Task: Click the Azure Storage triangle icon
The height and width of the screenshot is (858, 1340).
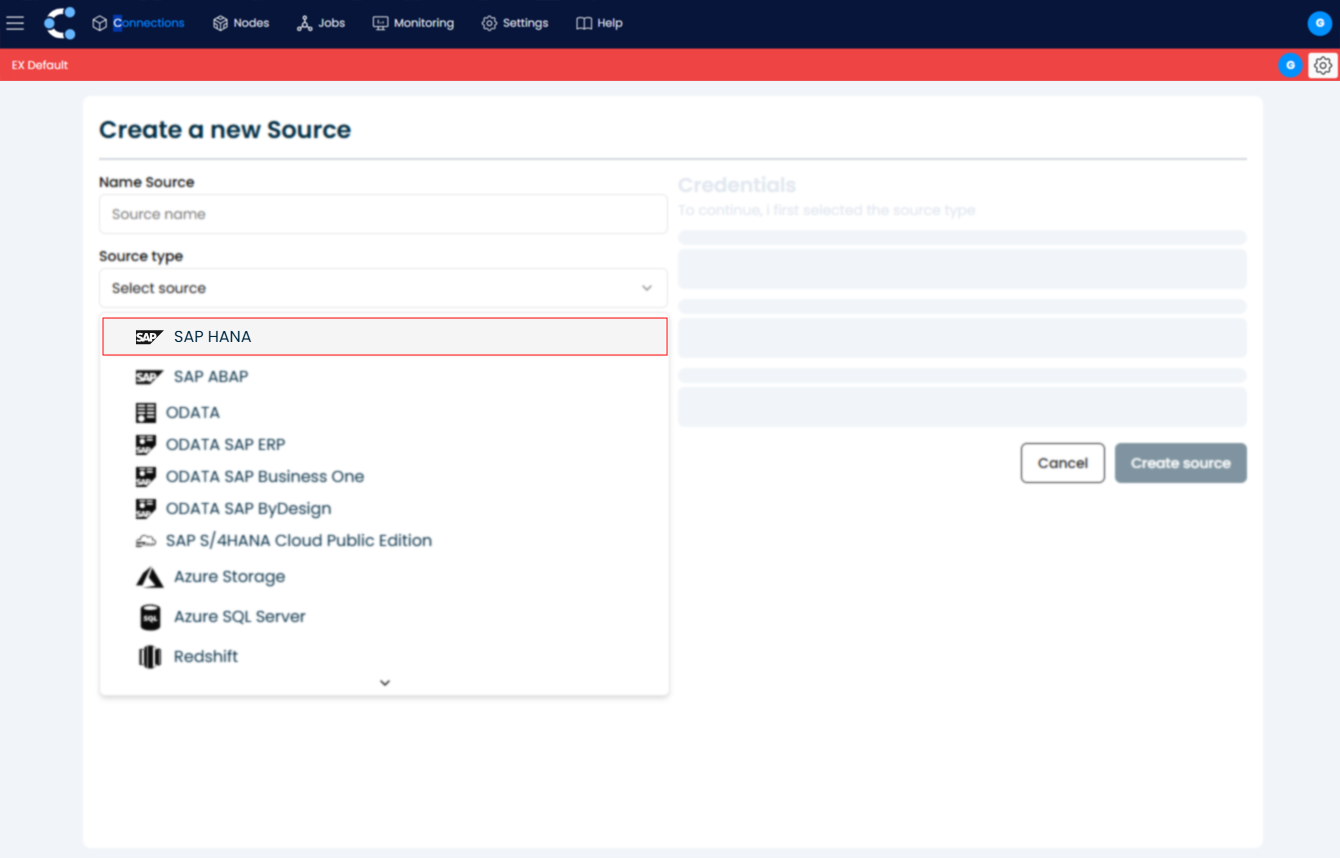Action: 147,576
